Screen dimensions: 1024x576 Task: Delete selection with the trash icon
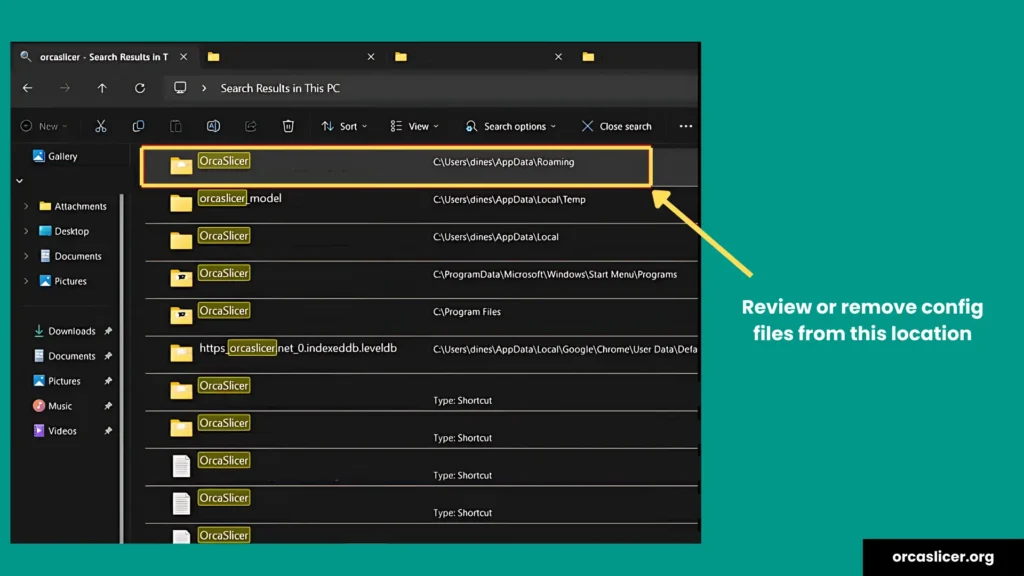(288, 126)
